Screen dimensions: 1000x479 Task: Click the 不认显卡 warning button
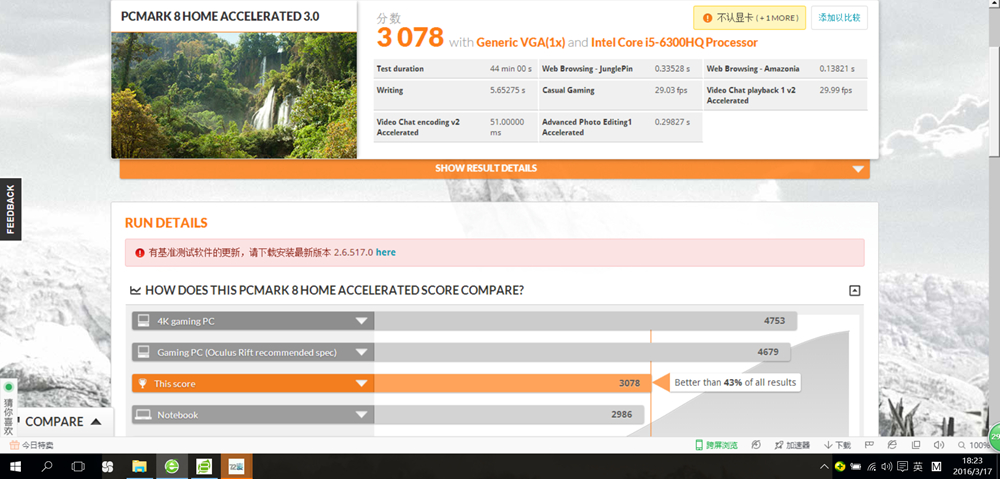point(749,18)
